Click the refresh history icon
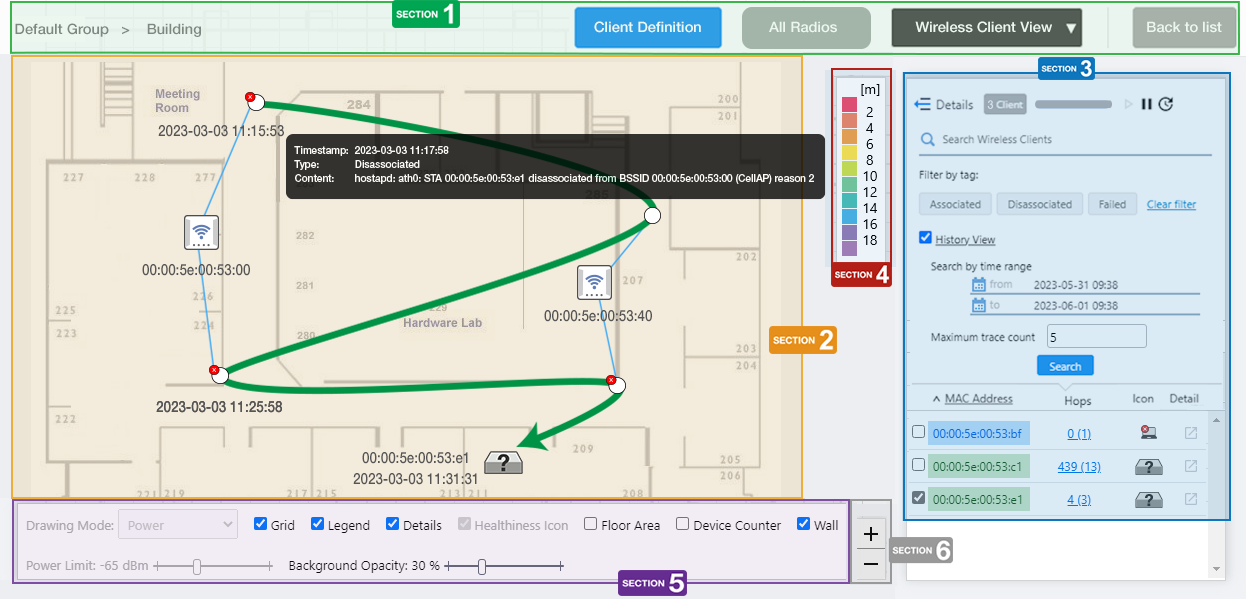The width and height of the screenshot is (1246, 599). point(1166,104)
